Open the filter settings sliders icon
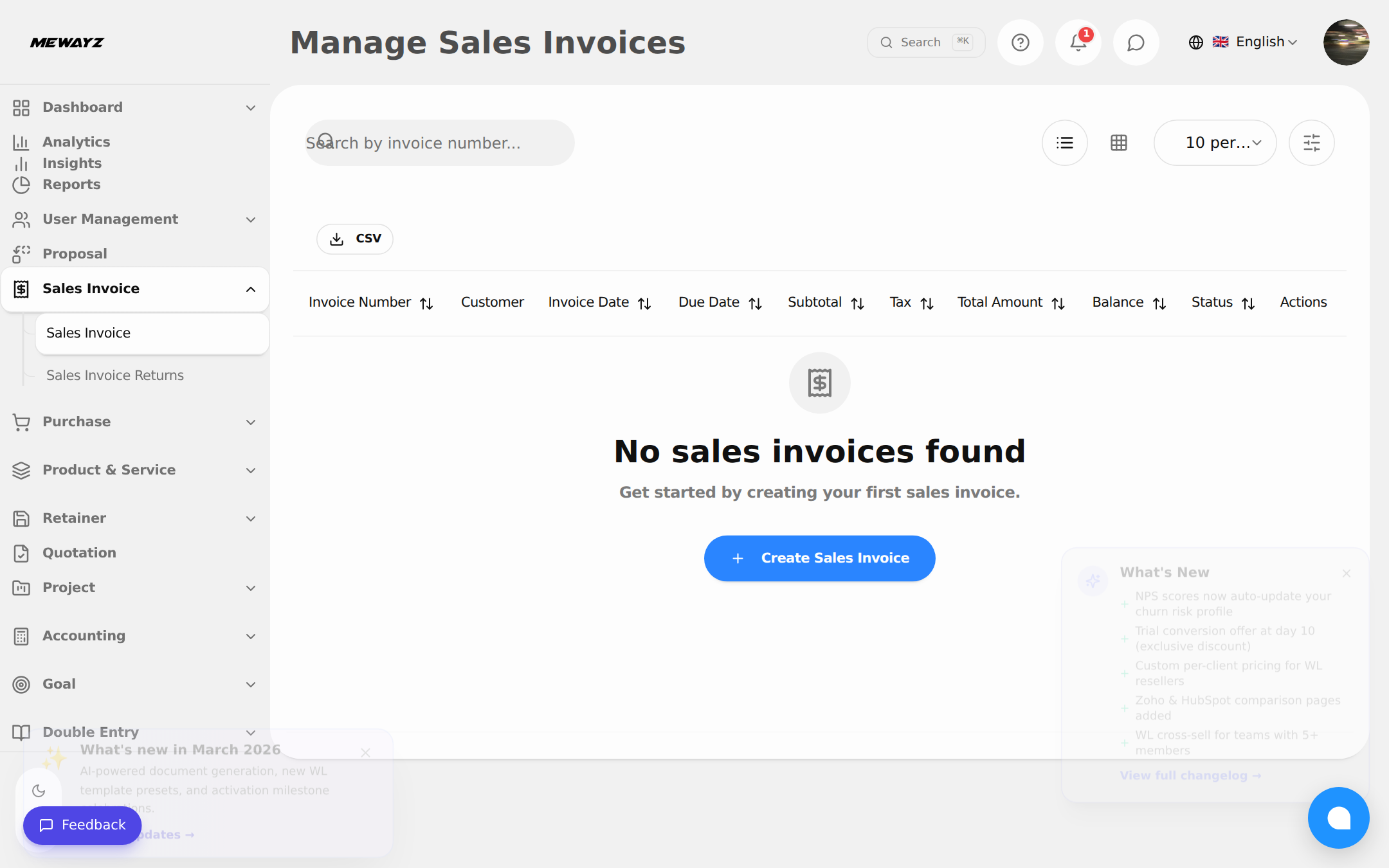This screenshot has height=868, width=1389. click(1311, 143)
